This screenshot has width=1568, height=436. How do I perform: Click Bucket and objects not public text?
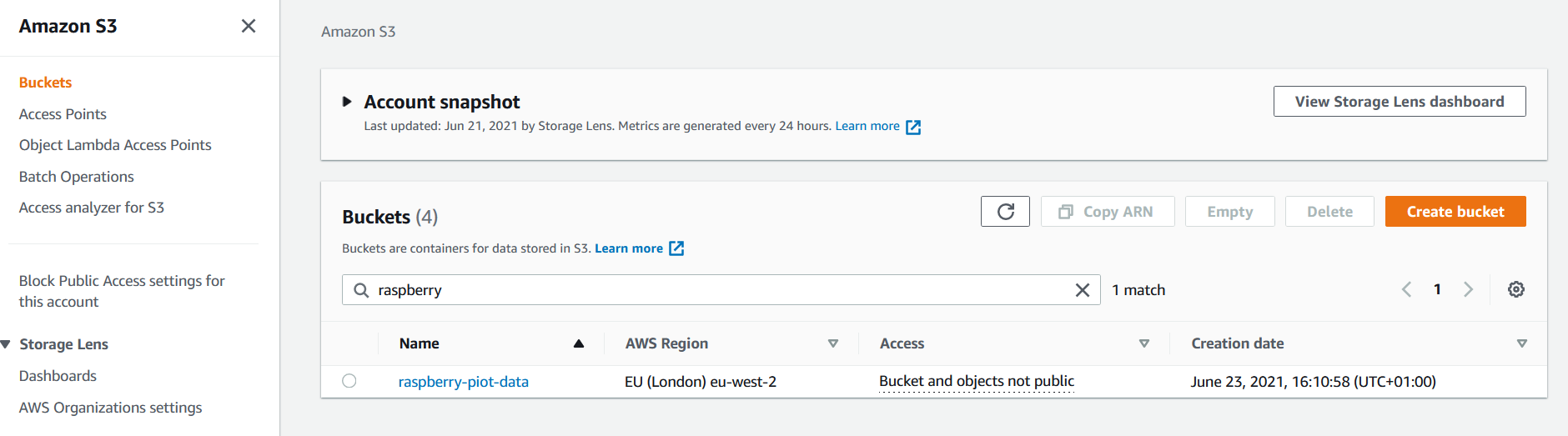[977, 381]
